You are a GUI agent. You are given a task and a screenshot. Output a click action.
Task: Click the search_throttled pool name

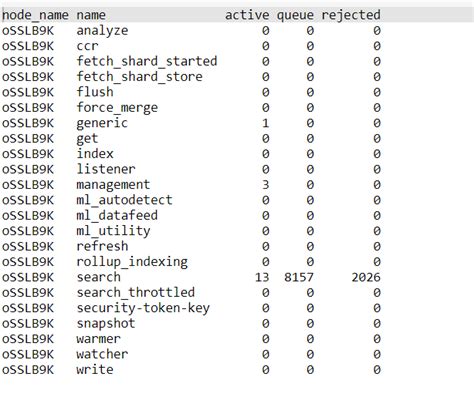tap(136, 293)
